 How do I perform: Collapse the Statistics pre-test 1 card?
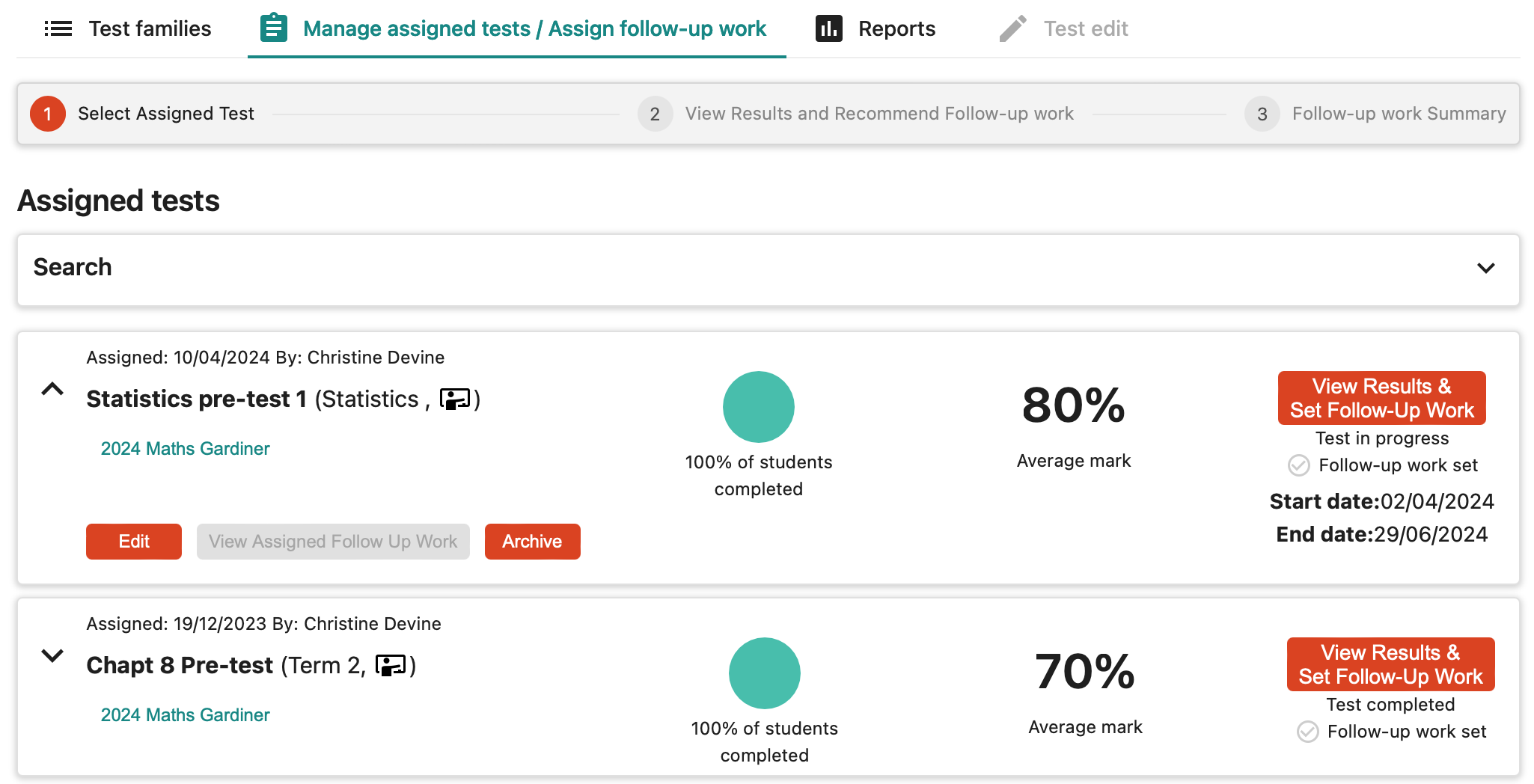coord(52,389)
